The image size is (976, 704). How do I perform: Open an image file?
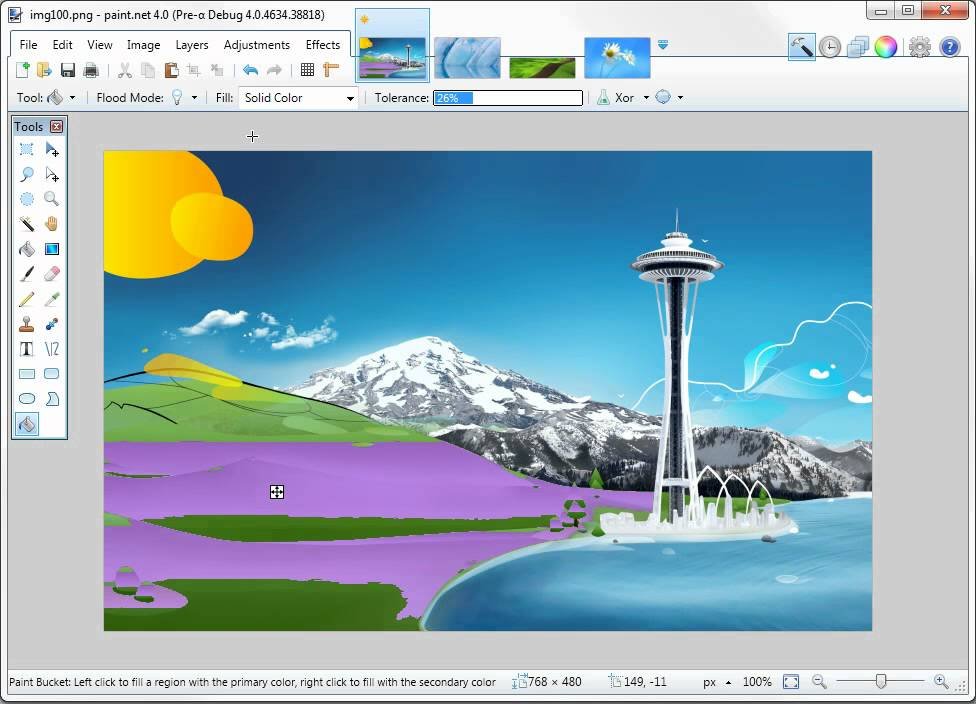coord(44,70)
